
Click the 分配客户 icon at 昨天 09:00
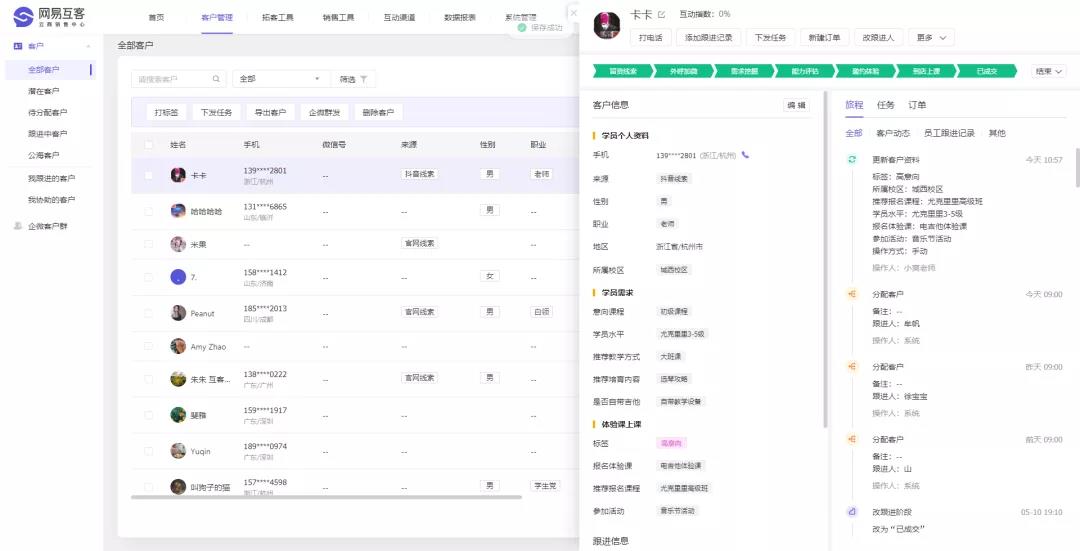[852, 366]
